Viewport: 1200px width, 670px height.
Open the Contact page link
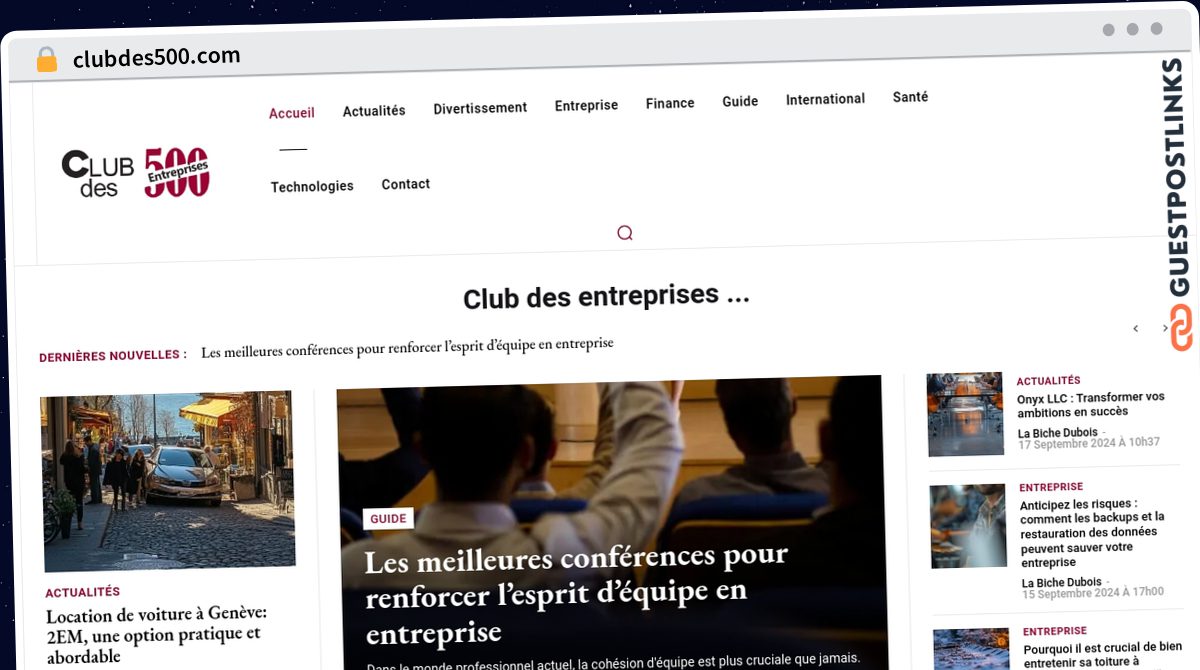click(406, 184)
